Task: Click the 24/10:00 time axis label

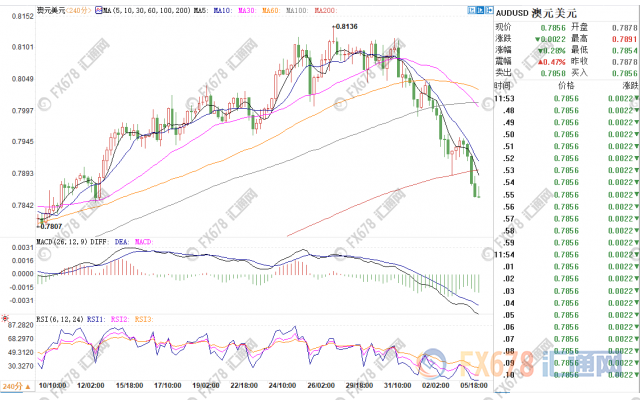Action: click(x=282, y=386)
